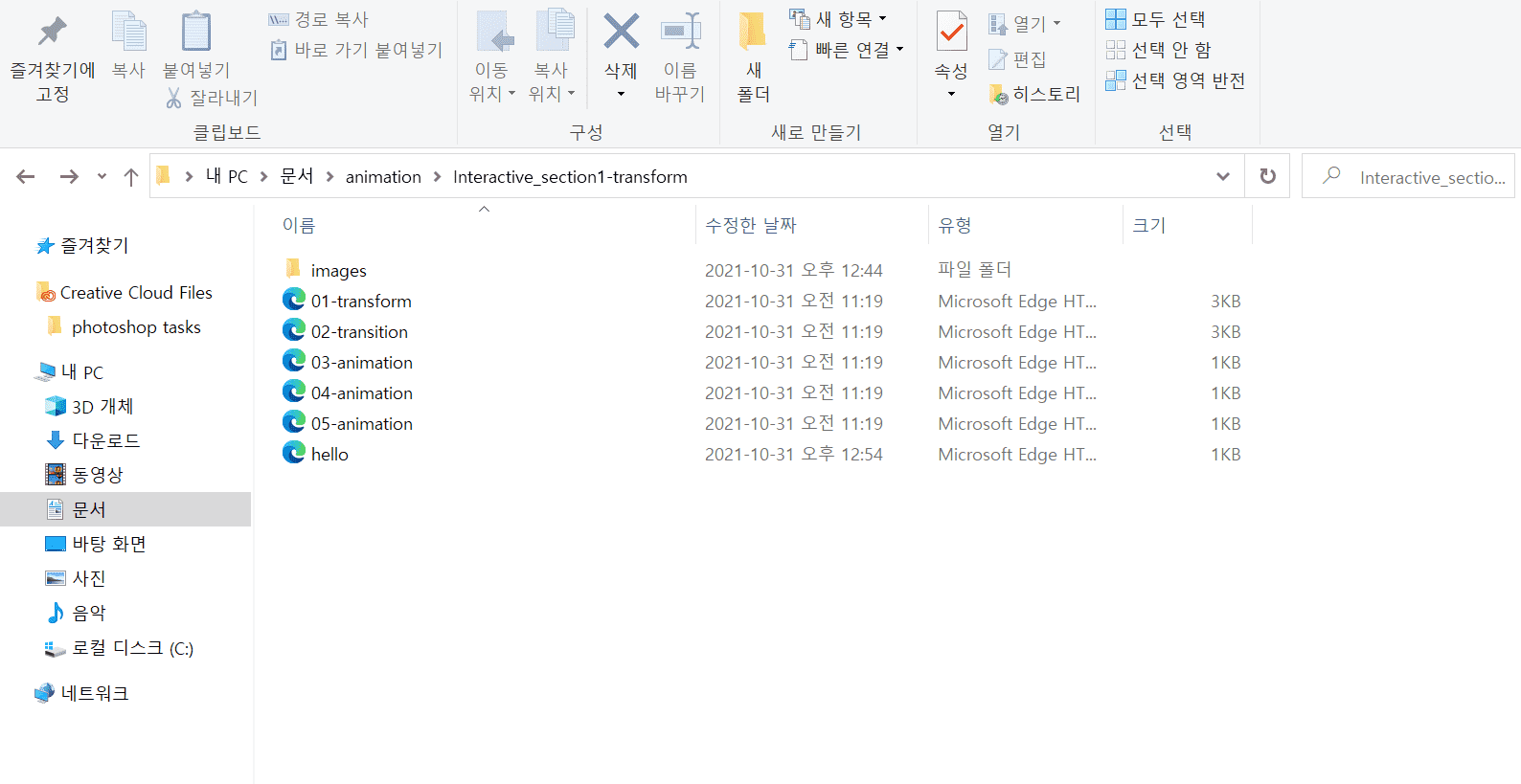
Task: Click 바로 가기 붙여넣기
Action: 356,50
